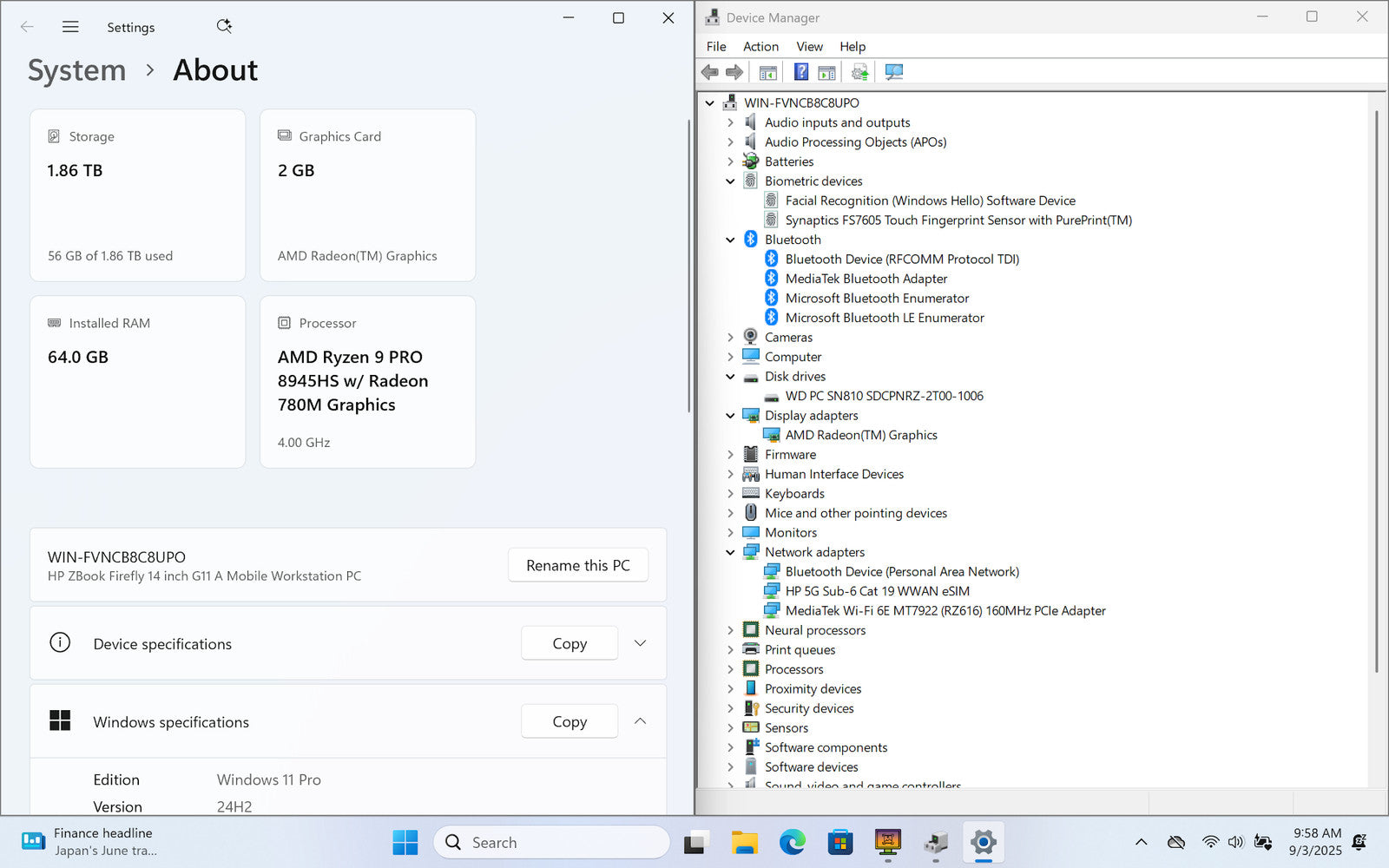Viewport: 1389px width, 868px height.
Task: Click the Settings window vertical scrollbar
Action: tap(689, 265)
